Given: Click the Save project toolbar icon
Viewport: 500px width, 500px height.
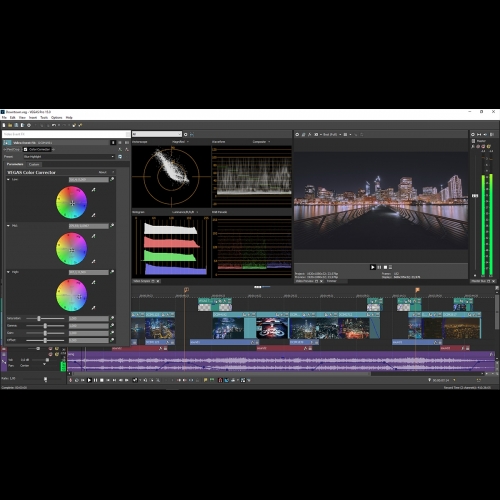Looking at the screenshot, I should (x=16, y=125).
